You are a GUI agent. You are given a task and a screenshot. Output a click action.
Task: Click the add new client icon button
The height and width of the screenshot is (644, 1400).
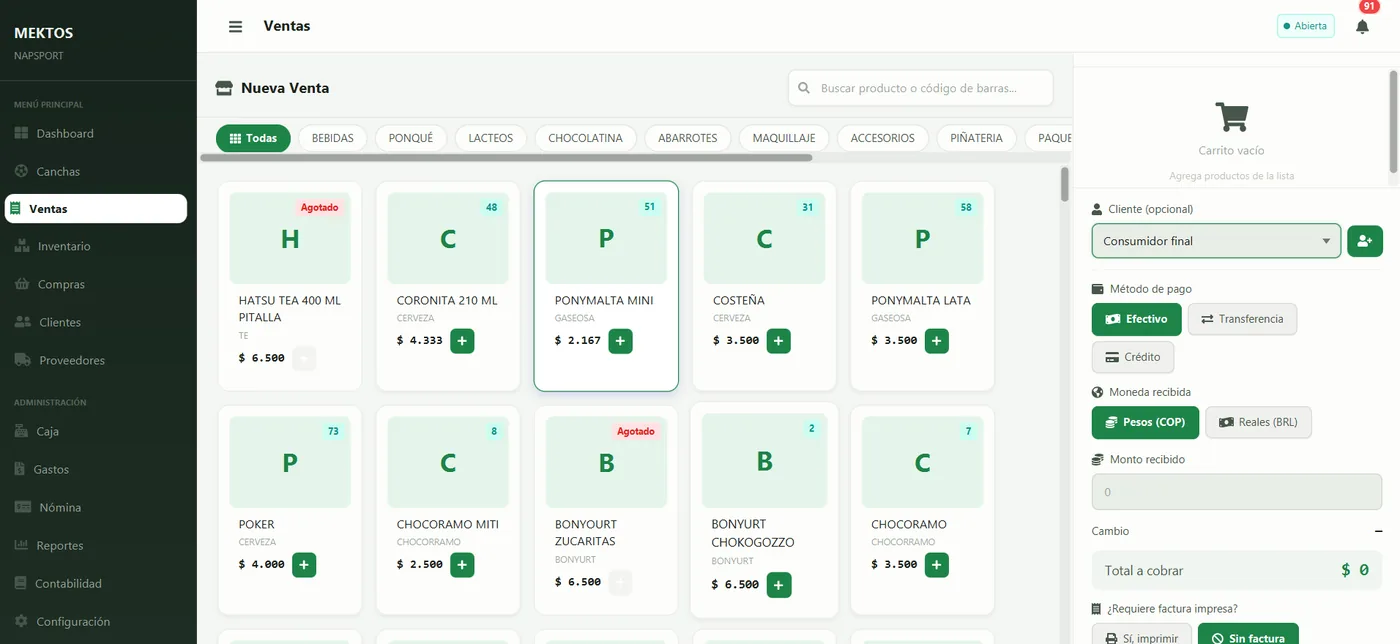coord(1365,241)
